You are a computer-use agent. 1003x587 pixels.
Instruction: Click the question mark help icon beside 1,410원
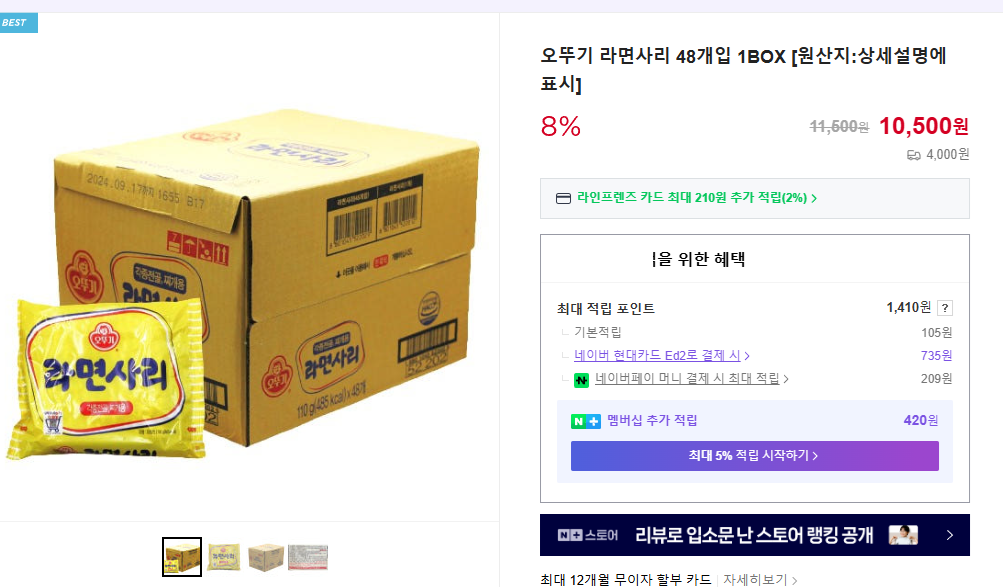945,308
